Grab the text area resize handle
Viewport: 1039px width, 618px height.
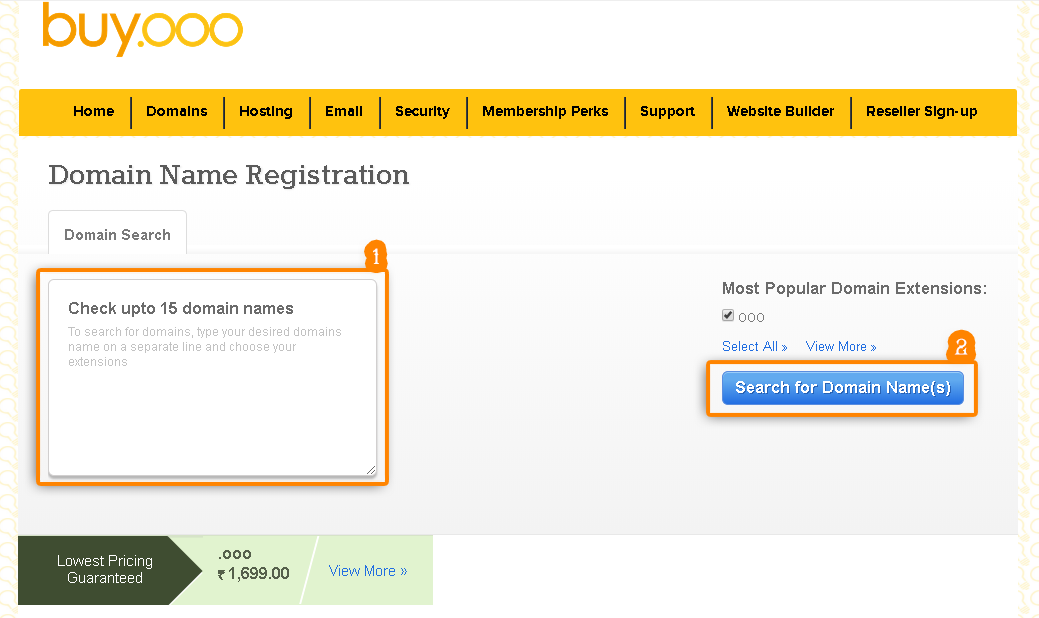tap(370, 469)
